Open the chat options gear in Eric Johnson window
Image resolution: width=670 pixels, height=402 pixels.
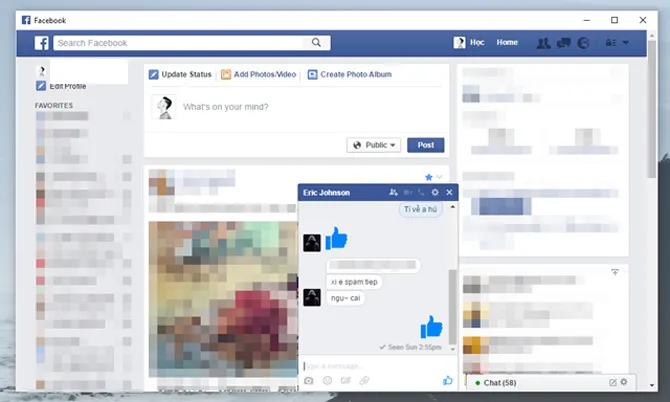pyautogui.click(x=435, y=193)
